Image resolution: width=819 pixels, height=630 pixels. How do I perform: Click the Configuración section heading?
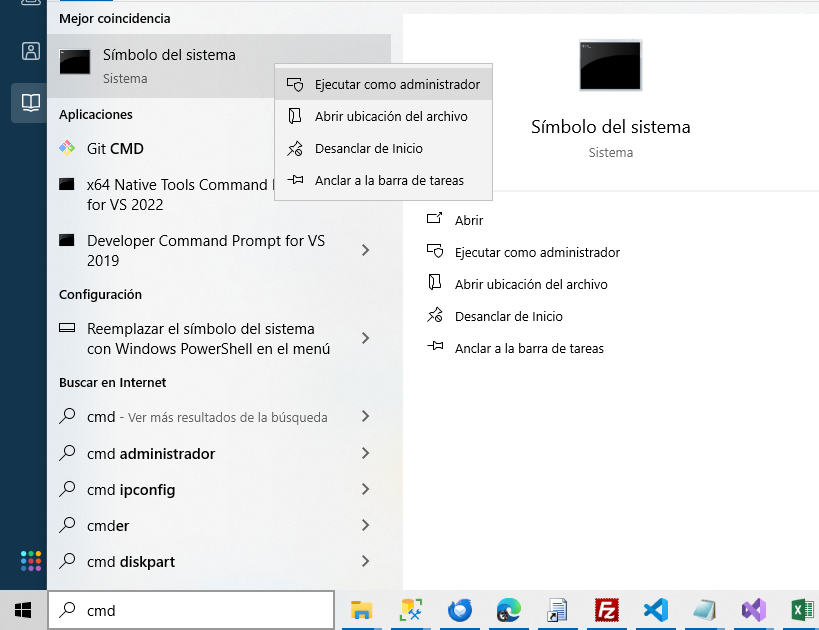[x=100, y=295]
